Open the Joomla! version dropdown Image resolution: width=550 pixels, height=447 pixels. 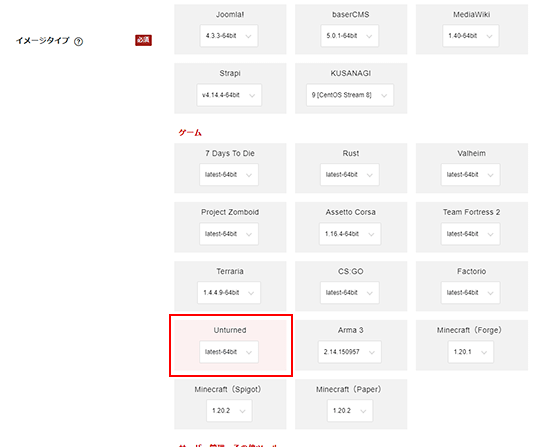tap(229, 36)
